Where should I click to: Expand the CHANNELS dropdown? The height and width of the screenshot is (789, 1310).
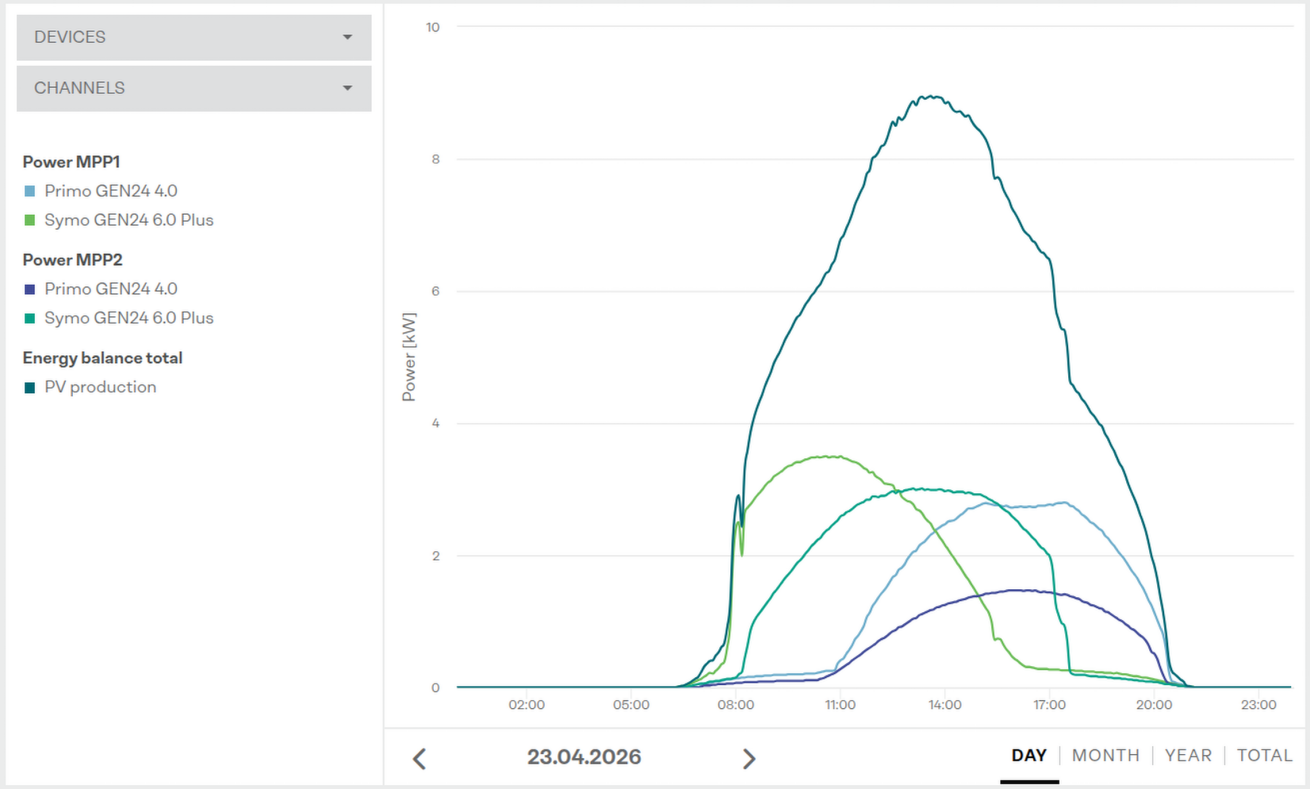(193, 88)
